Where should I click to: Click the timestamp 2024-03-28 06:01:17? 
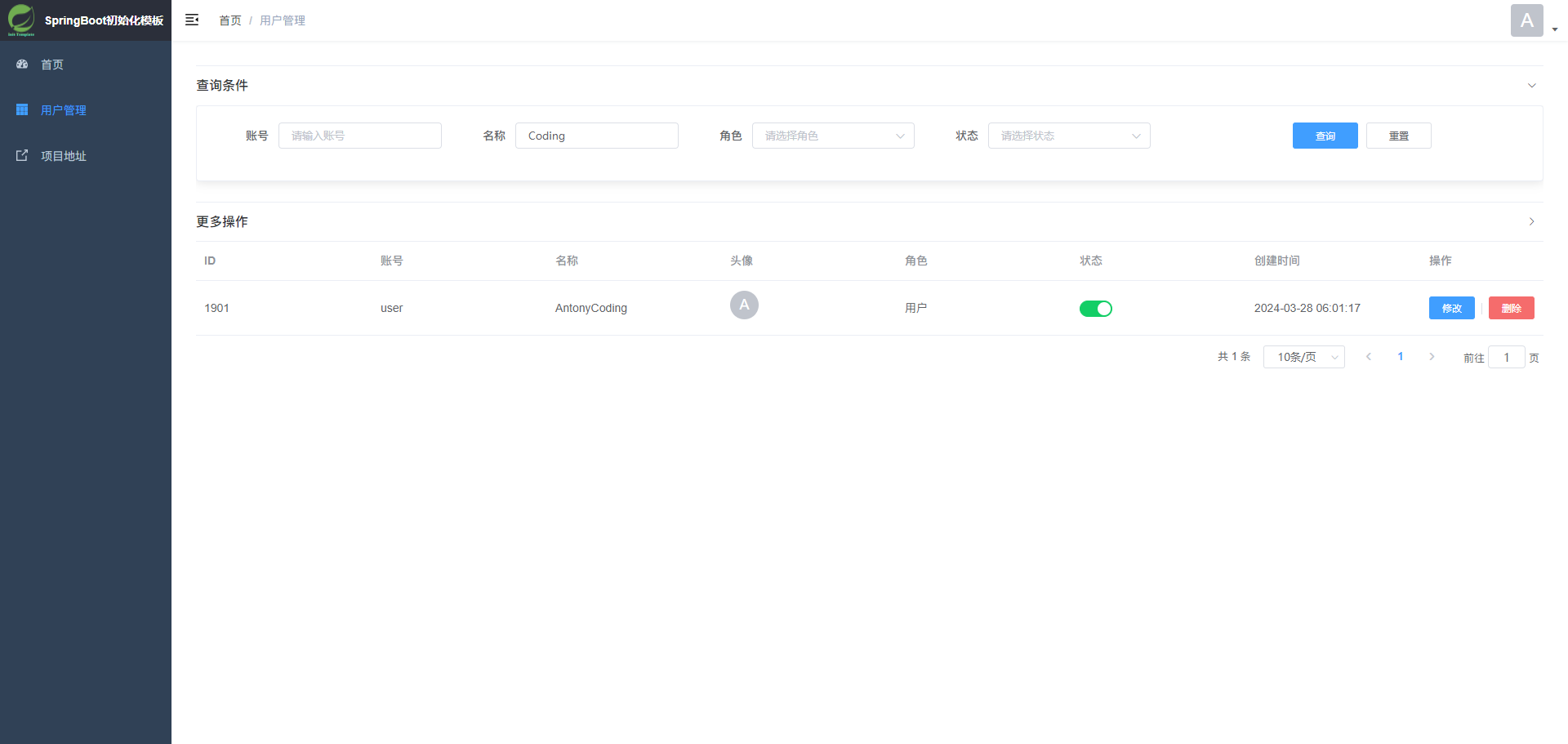click(1307, 308)
